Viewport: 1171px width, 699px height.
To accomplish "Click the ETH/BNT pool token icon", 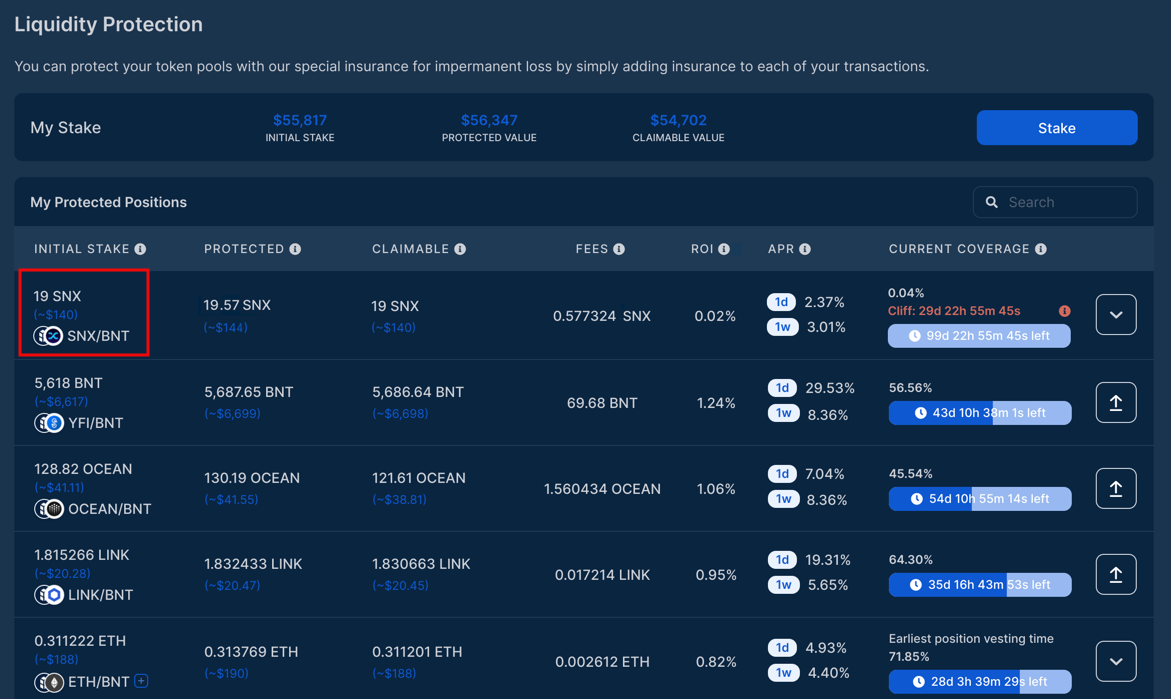I will pyautogui.click(x=49, y=682).
